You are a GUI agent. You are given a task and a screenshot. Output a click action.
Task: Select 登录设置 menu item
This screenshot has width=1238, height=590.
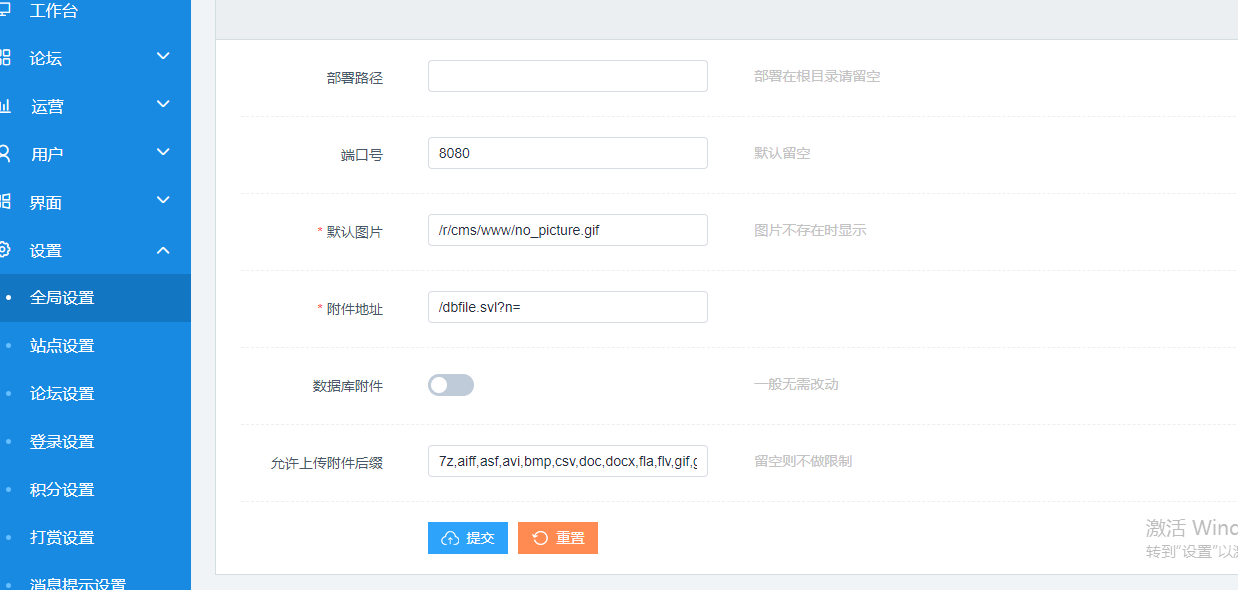point(62,442)
